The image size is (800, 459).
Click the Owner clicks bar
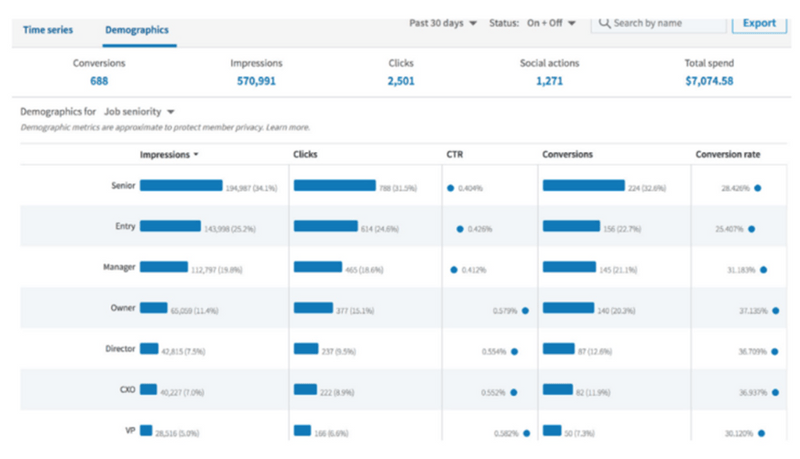[x=313, y=308]
